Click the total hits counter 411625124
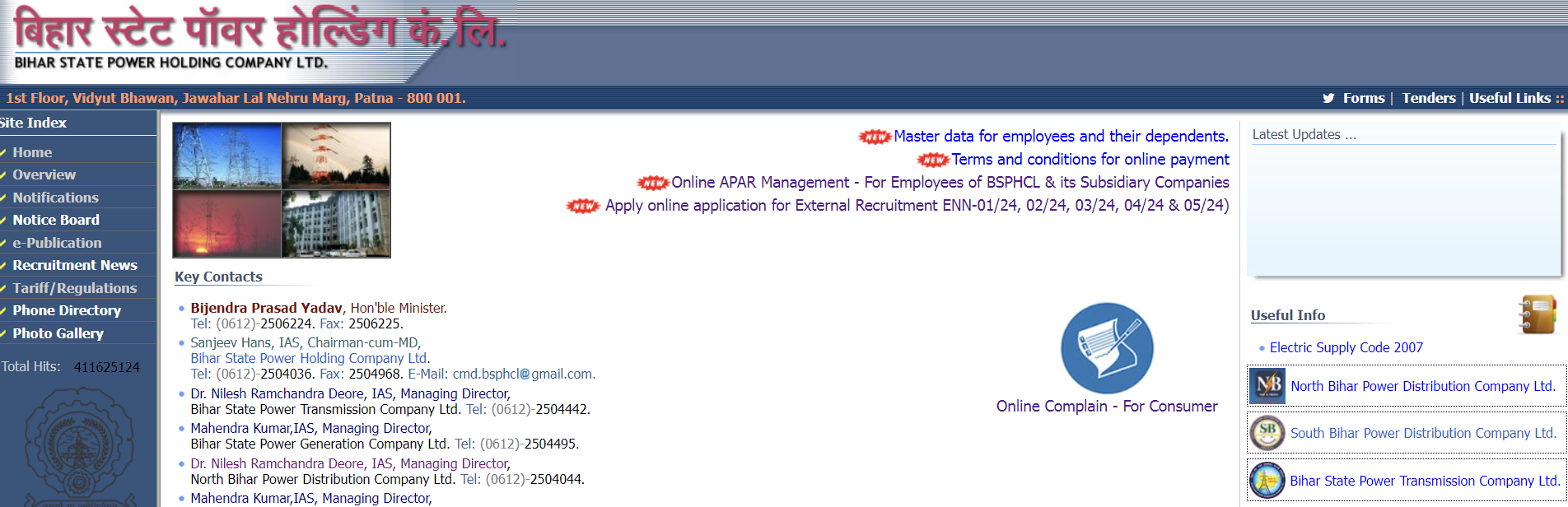Viewport: 1568px width, 507px height. pos(107,367)
